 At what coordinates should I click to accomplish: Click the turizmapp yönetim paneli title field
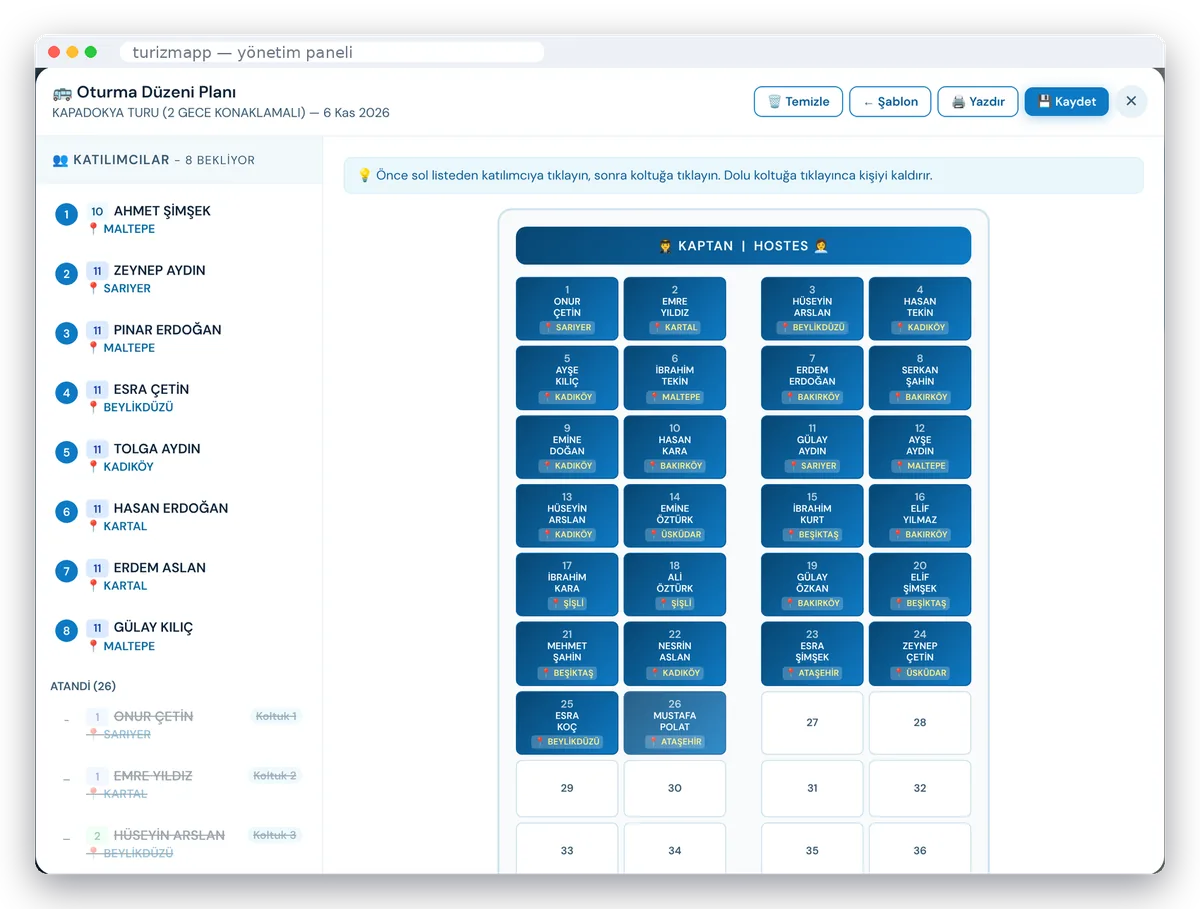click(x=332, y=52)
